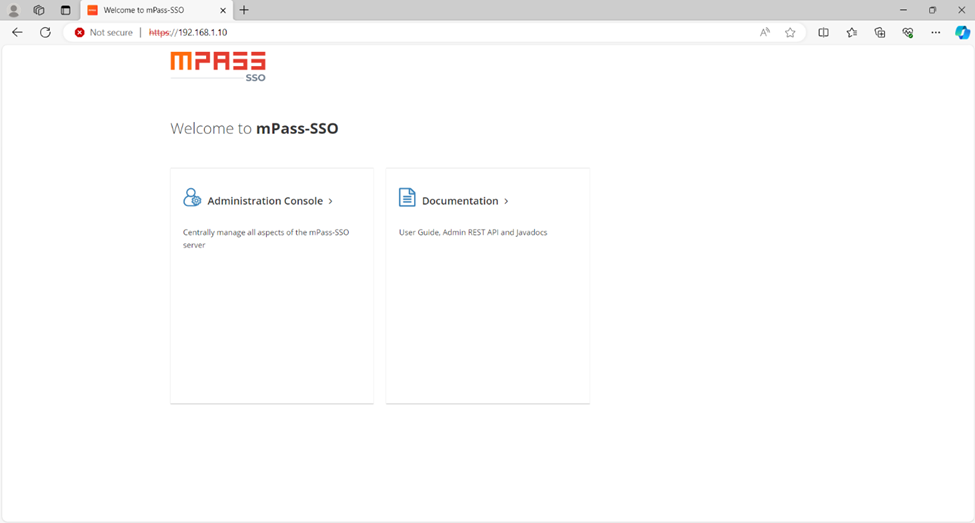Screen dimensions: 975x523
Task: Open the tab actions menu icon
Action: [x=65, y=10]
